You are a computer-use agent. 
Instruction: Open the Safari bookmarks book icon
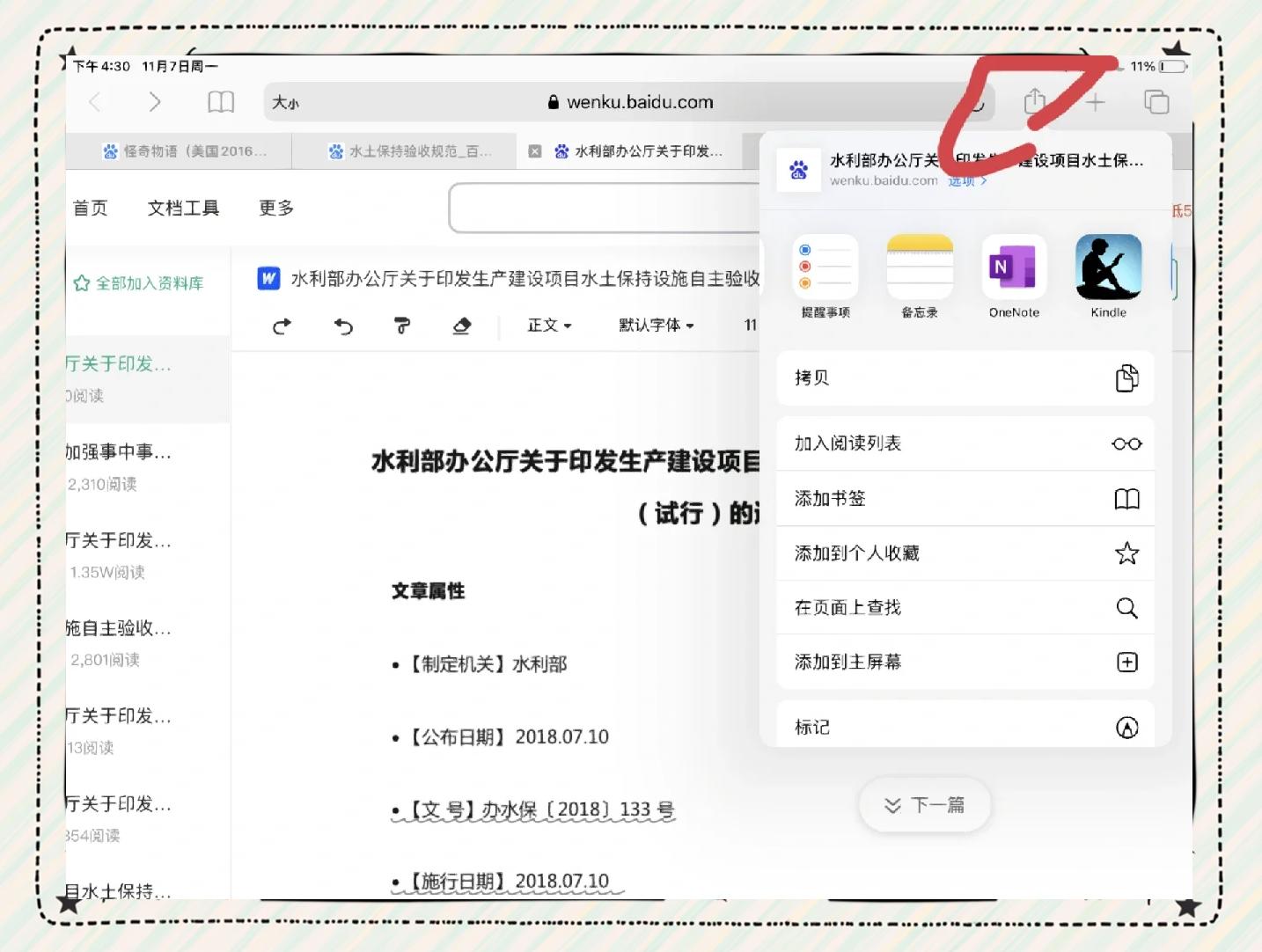click(x=221, y=102)
